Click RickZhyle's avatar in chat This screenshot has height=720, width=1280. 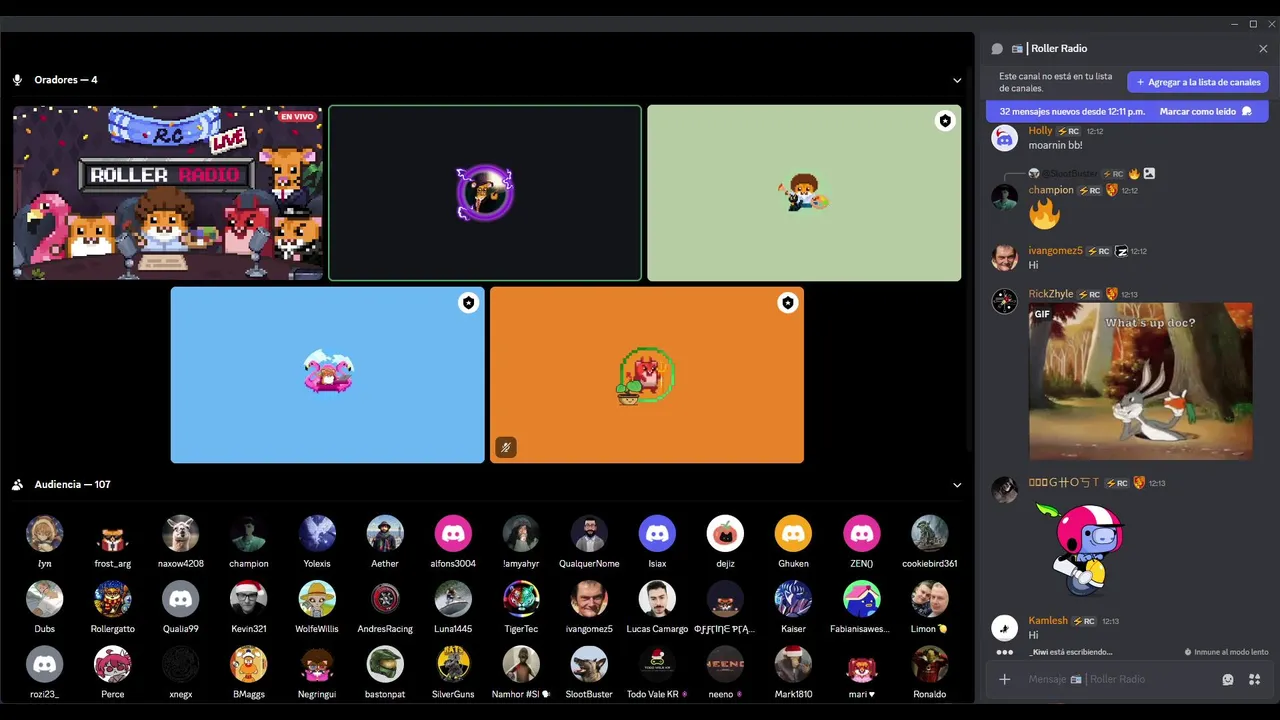[1004, 301]
